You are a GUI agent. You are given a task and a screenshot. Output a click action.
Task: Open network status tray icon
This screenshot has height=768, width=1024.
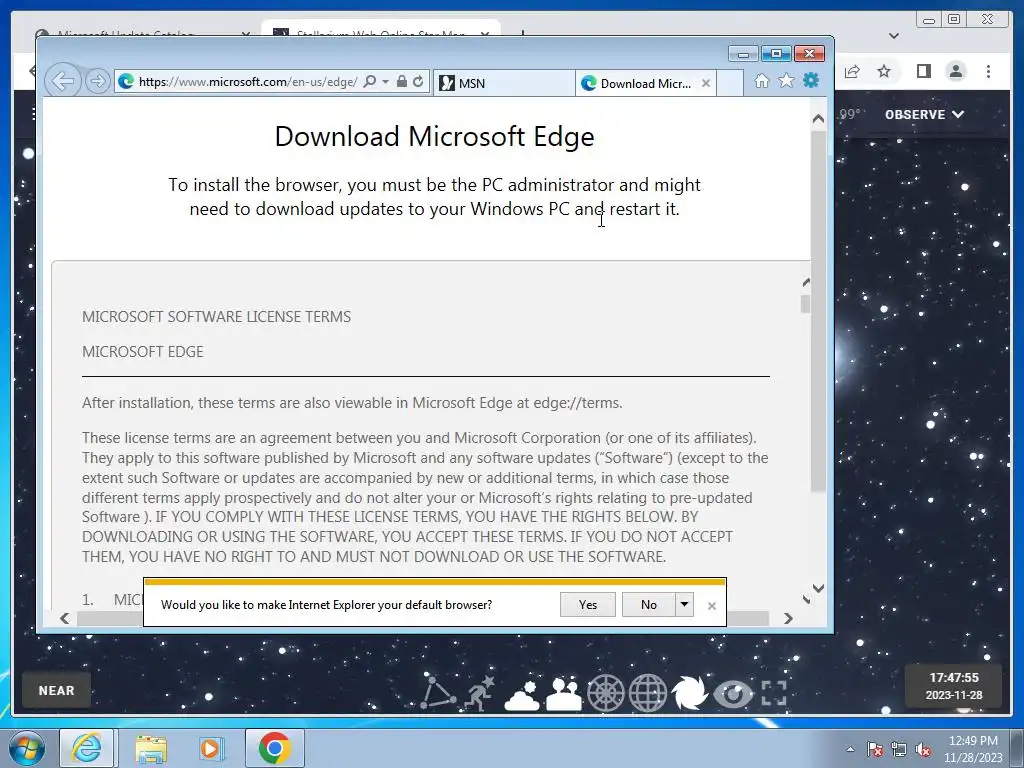coord(899,750)
